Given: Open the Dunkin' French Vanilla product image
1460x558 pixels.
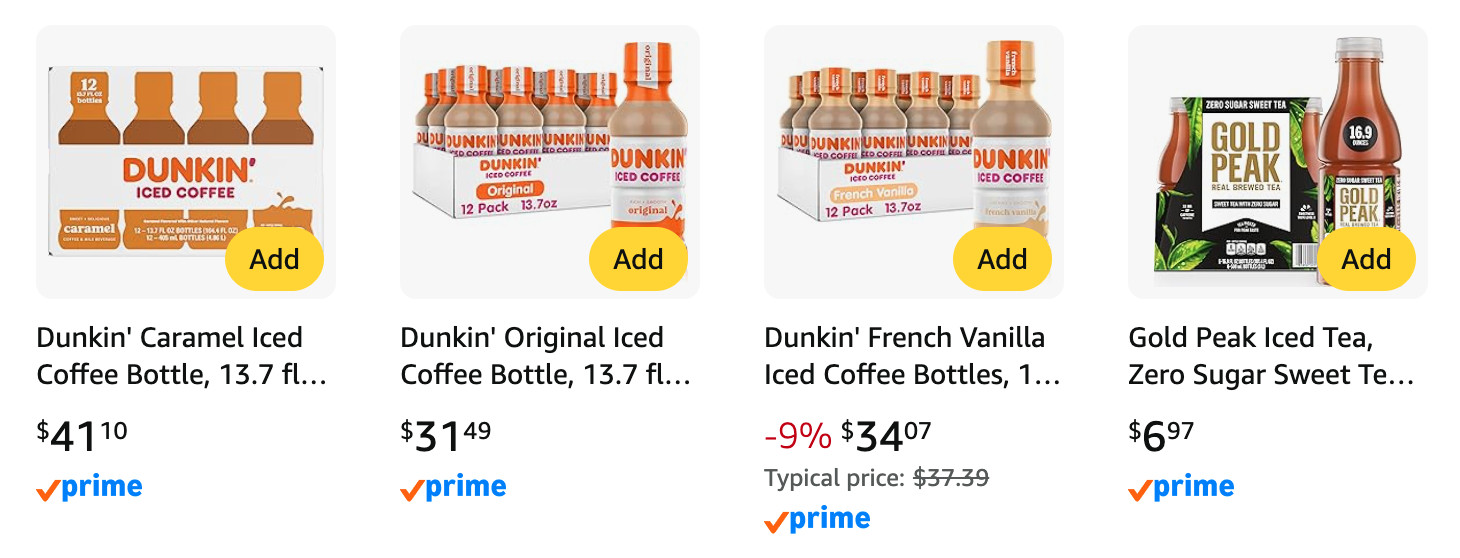Looking at the screenshot, I should [914, 162].
